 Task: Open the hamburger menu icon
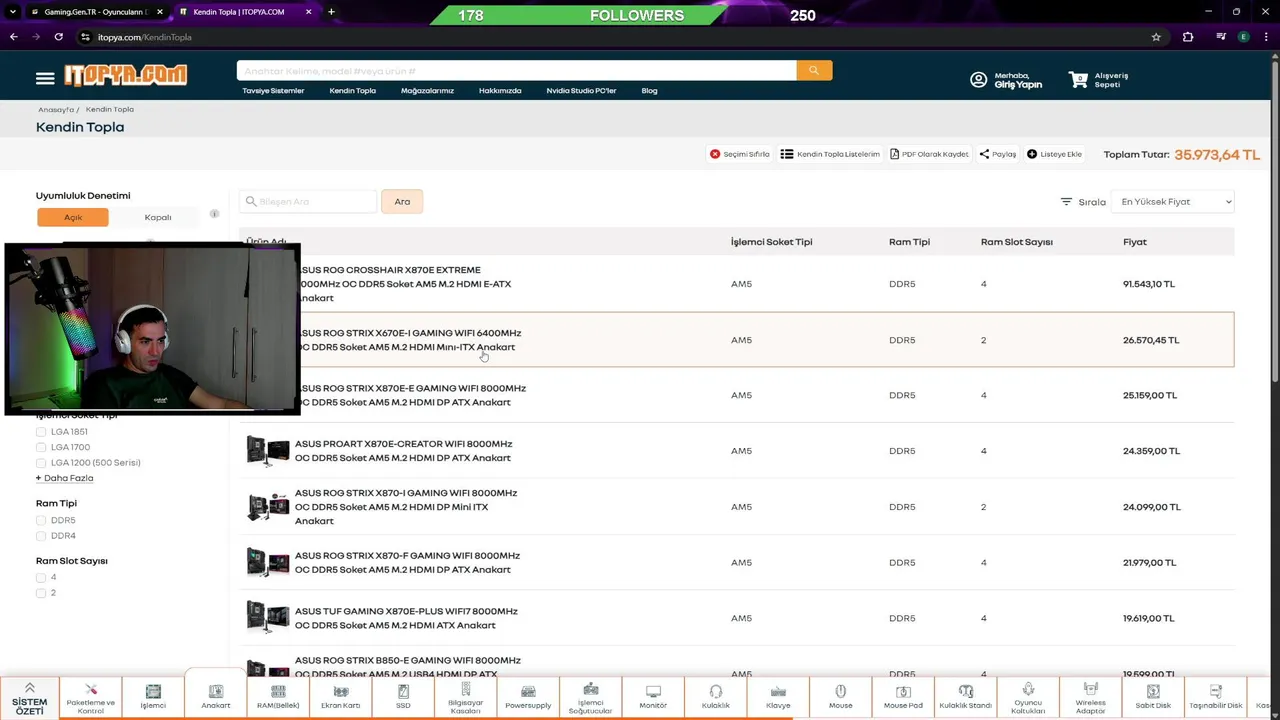(45, 78)
